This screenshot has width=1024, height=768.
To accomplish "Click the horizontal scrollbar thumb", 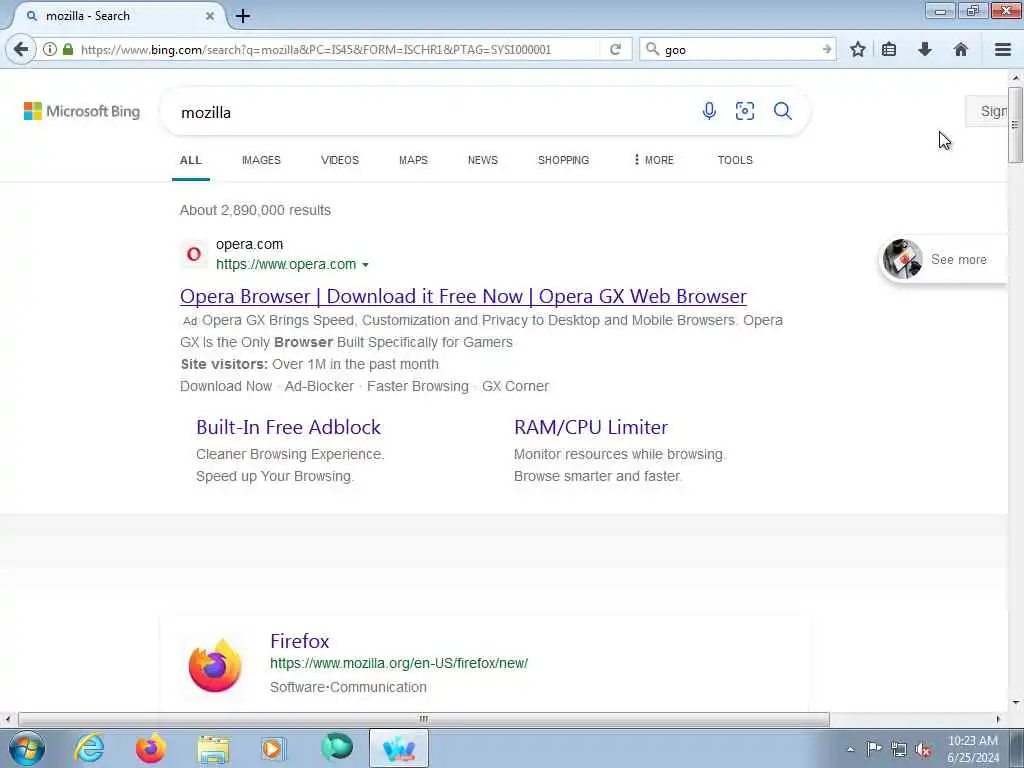I will coord(424,719).
